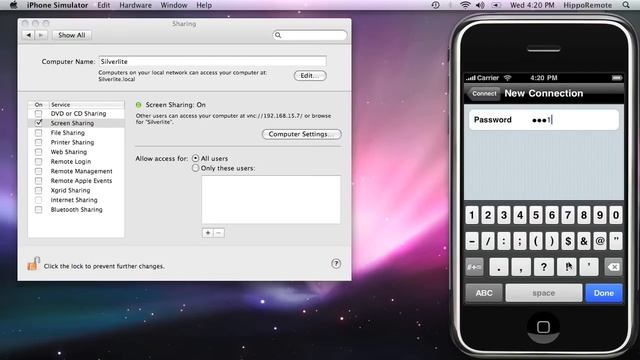Enable Web Sharing checkbox
The width and height of the screenshot is (640, 360).
[x=38, y=152]
